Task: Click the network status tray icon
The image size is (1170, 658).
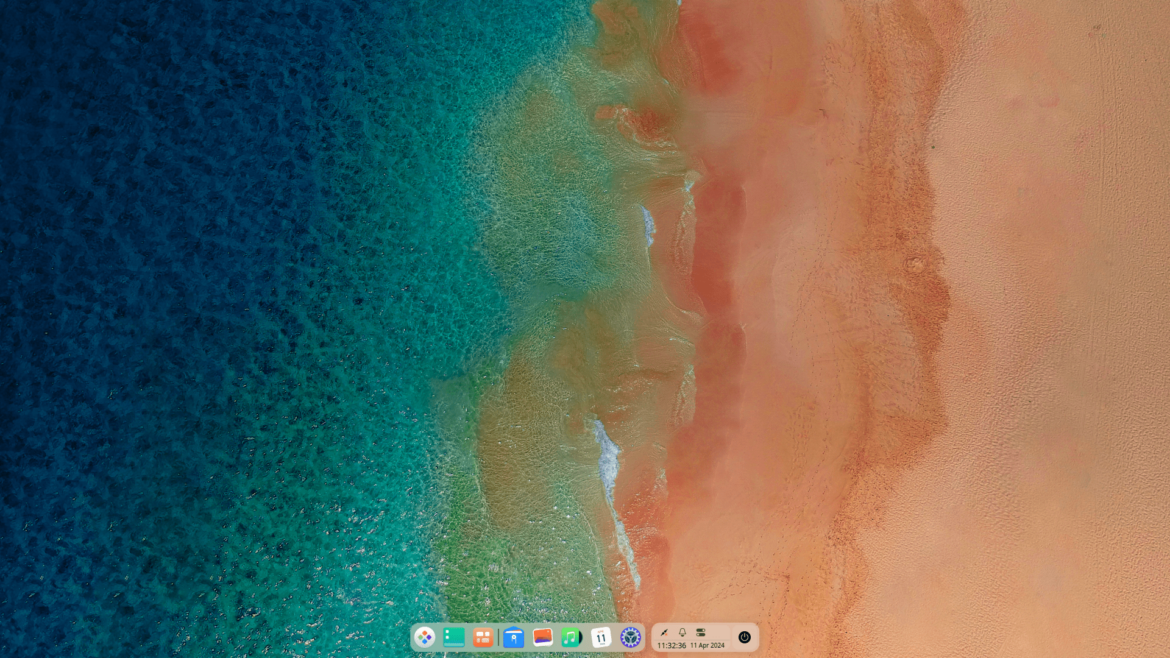Action: pyautogui.click(x=663, y=633)
